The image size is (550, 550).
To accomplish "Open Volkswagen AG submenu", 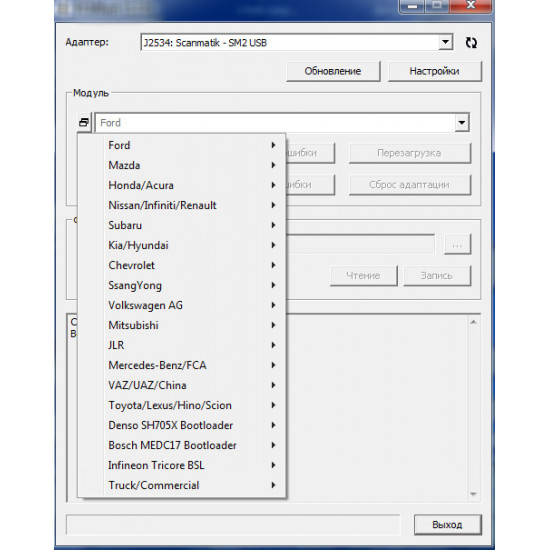I will pos(181,305).
